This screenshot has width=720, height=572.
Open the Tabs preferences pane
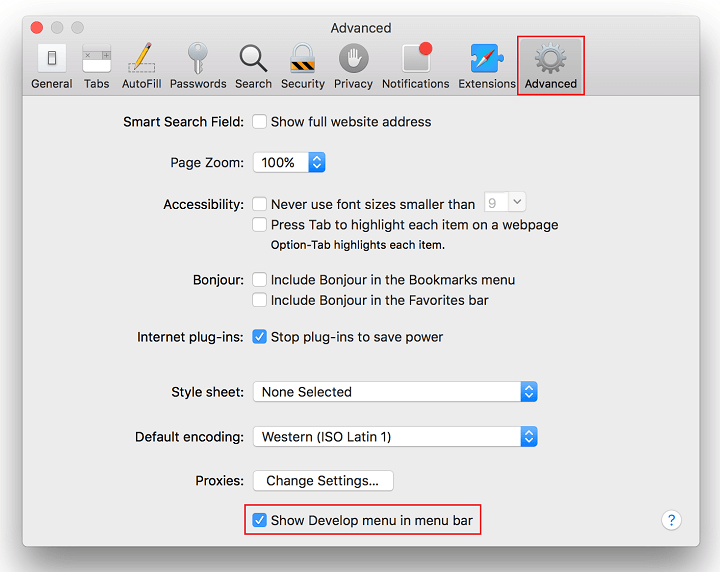tap(96, 66)
